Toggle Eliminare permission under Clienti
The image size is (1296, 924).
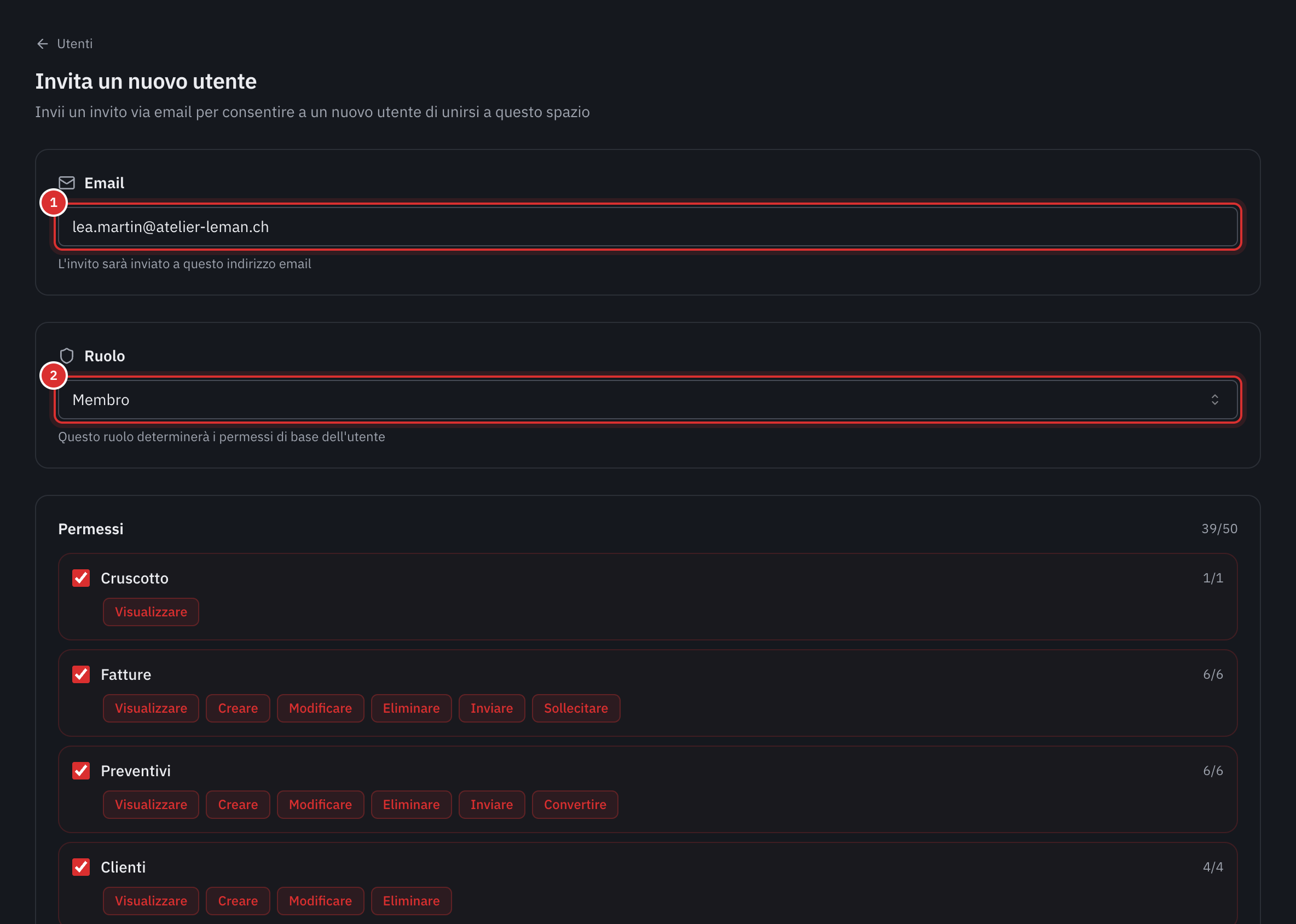tap(412, 900)
